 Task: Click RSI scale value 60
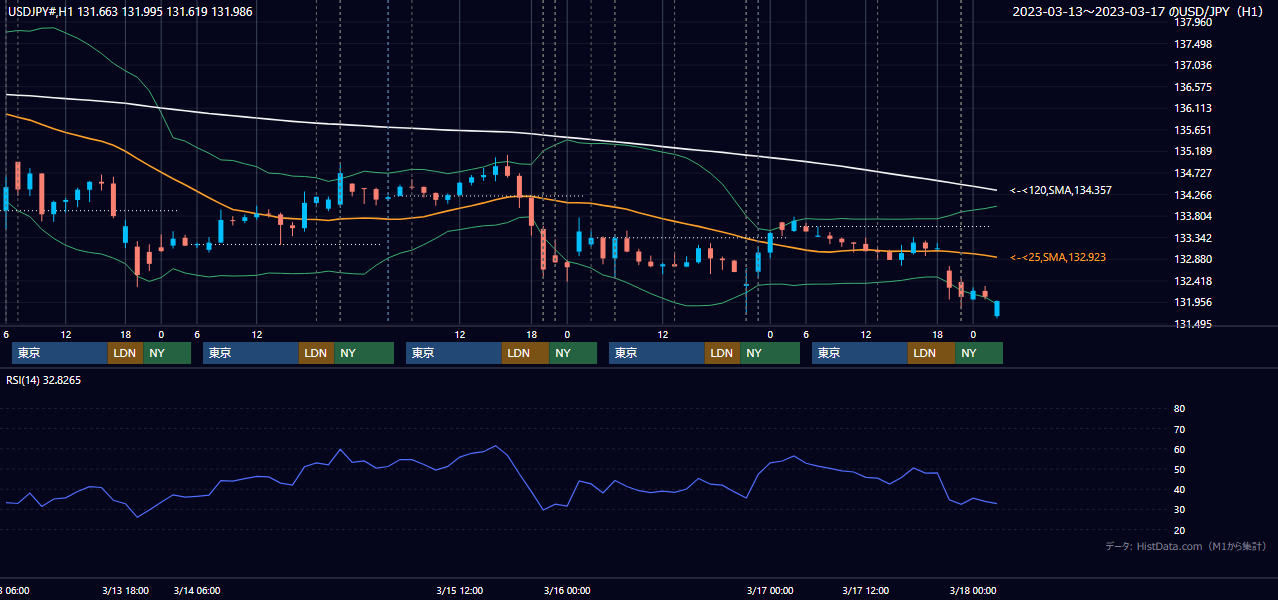click(x=1179, y=449)
